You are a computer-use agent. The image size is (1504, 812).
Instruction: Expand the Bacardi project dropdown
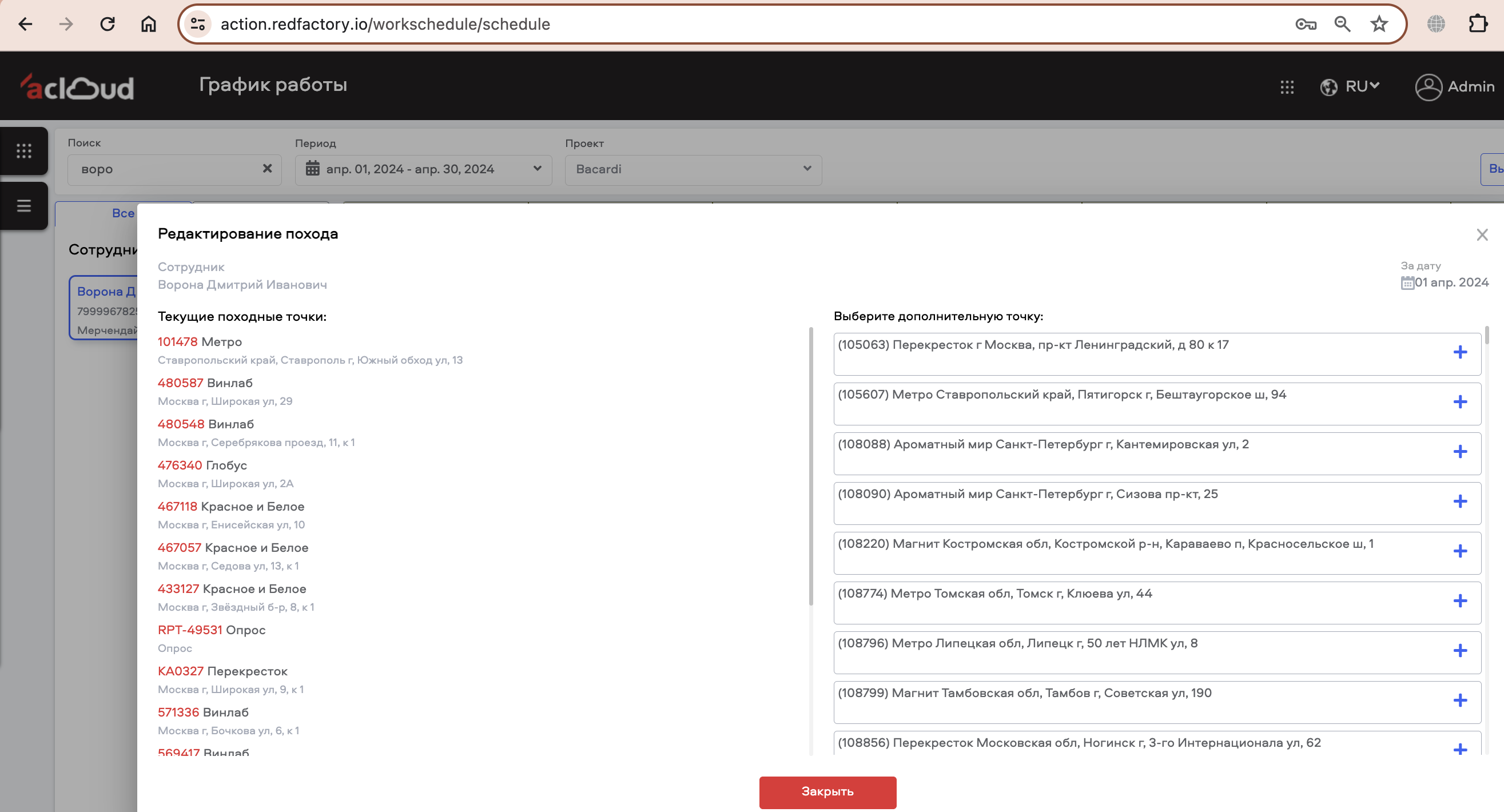point(693,169)
